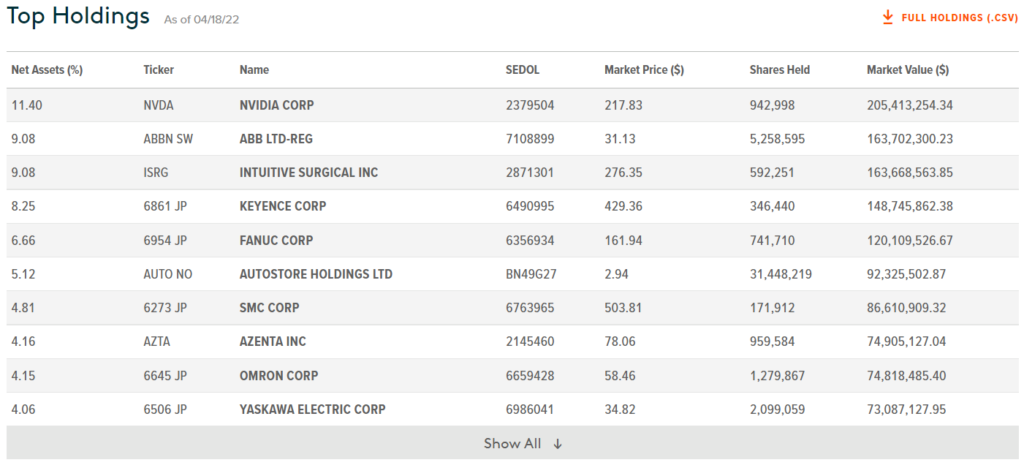The image size is (1024, 468).
Task: Click the Show All down arrow icon
Action: (558, 444)
